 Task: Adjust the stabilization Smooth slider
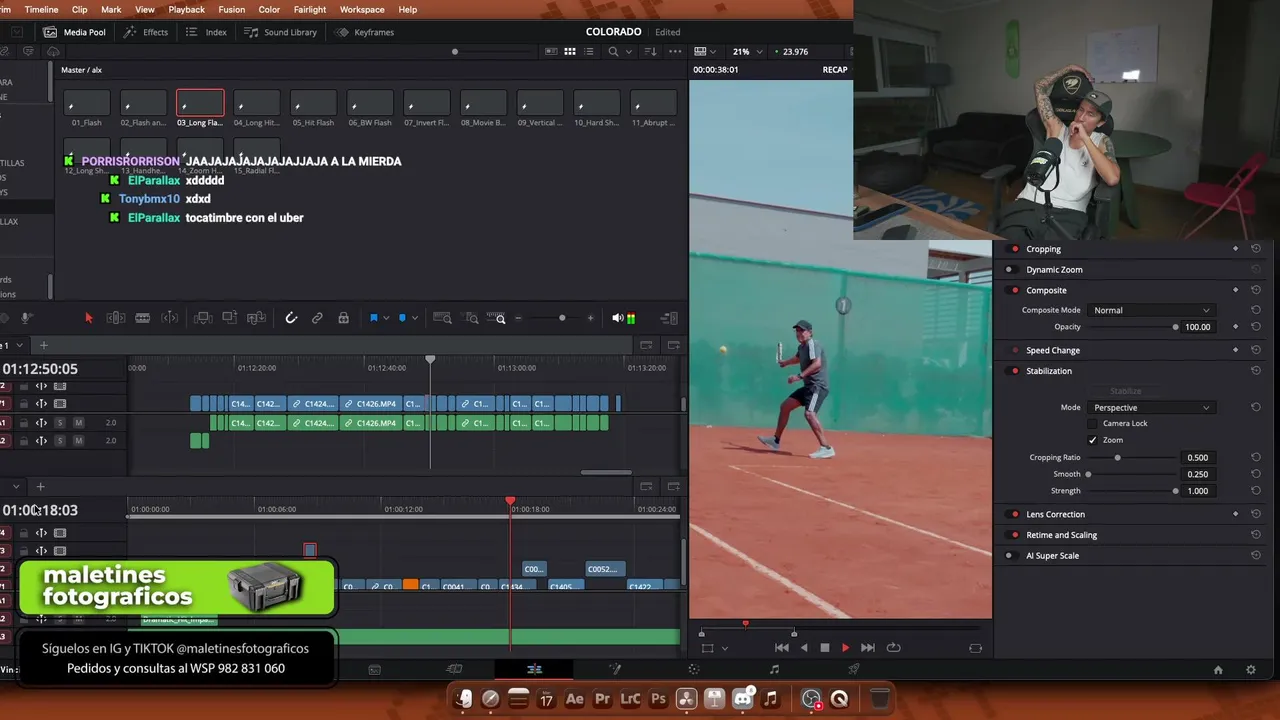point(1088,474)
